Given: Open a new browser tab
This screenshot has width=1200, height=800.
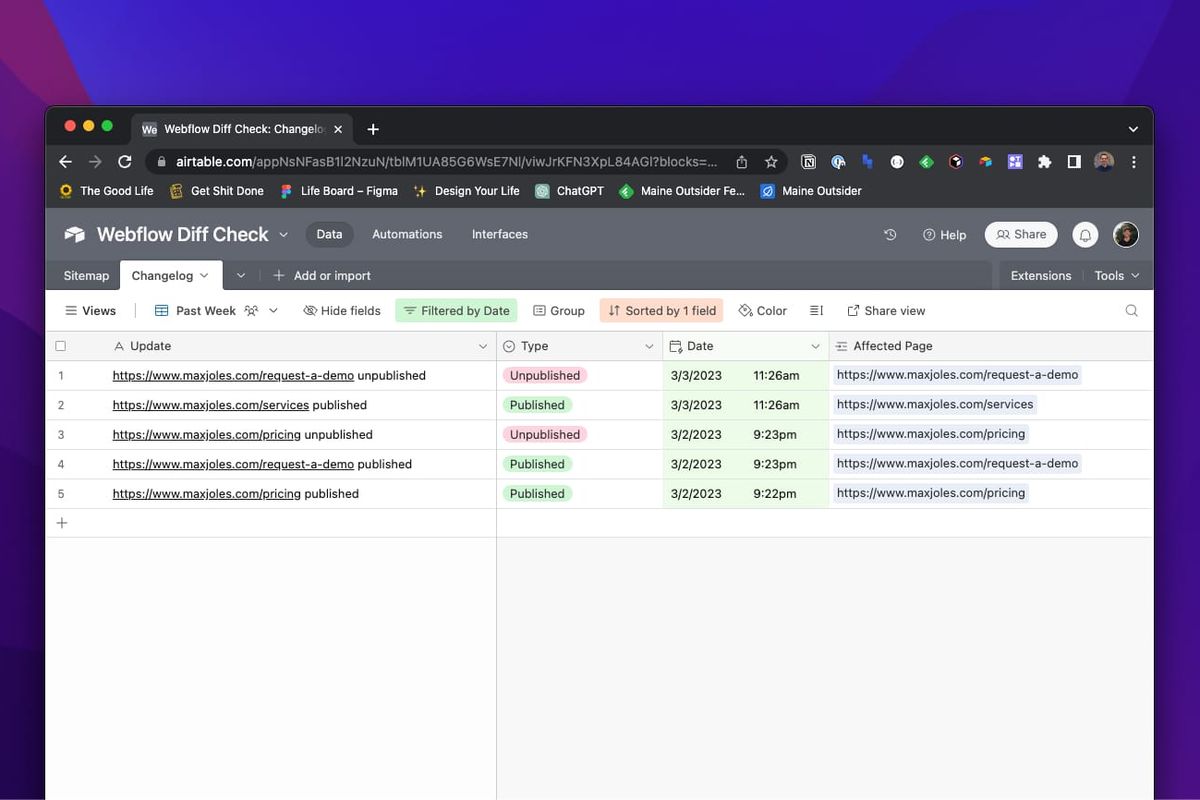Looking at the screenshot, I should [373, 130].
